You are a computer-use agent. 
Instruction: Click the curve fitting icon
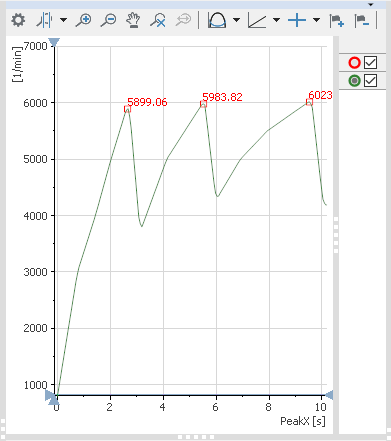[217, 20]
